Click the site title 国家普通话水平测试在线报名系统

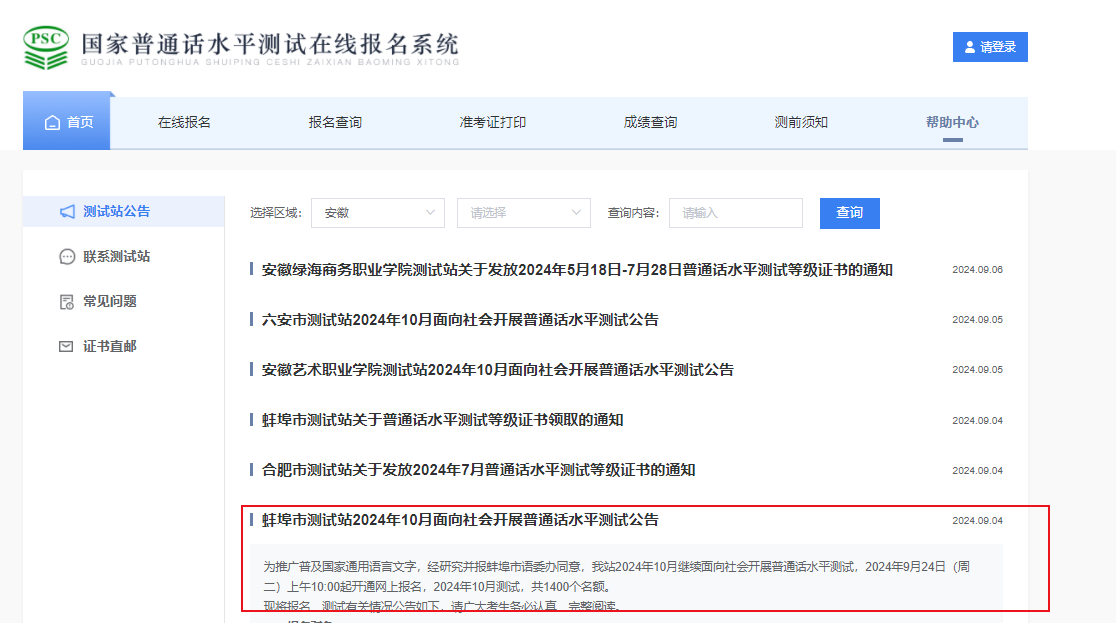coord(270,44)
